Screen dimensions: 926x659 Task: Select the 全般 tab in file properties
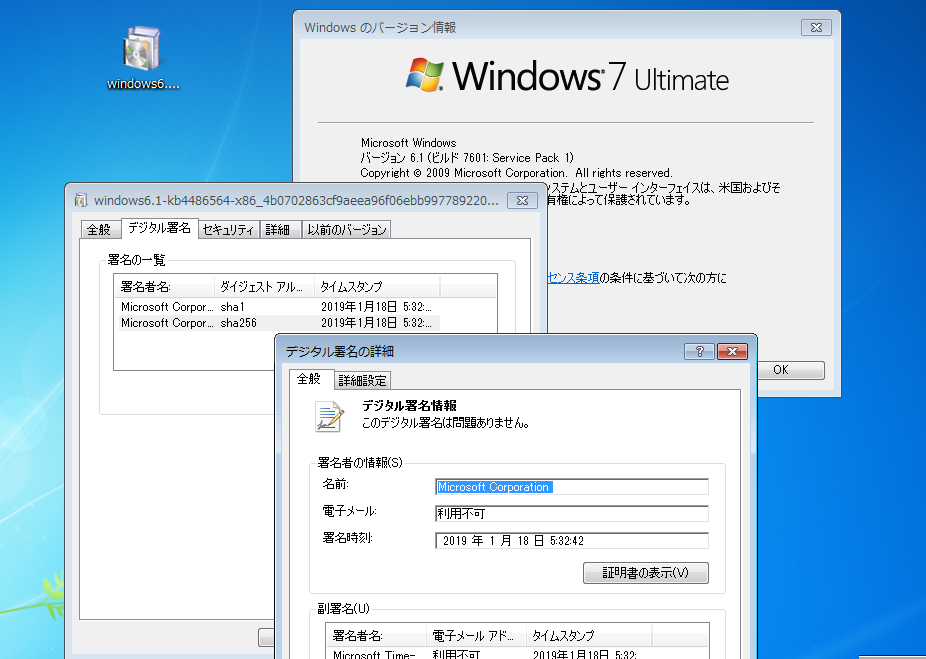click(99, 229)
